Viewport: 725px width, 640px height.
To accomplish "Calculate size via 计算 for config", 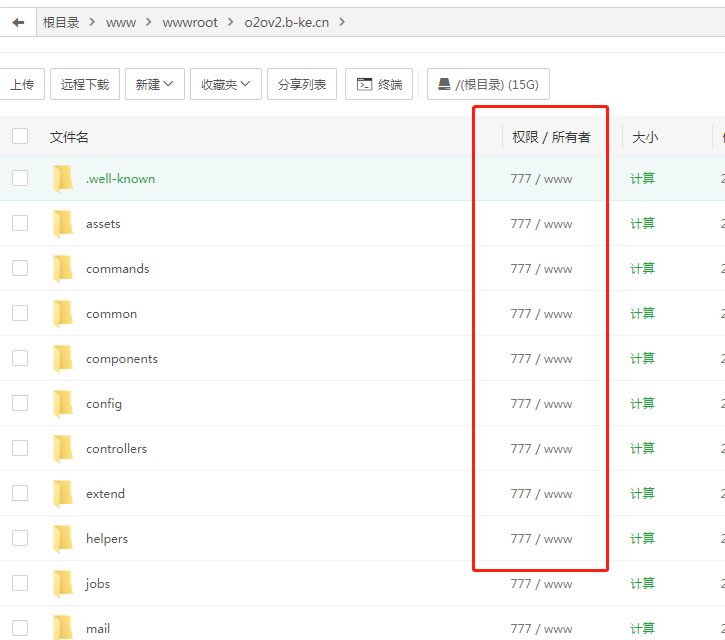I will [642, 404].
